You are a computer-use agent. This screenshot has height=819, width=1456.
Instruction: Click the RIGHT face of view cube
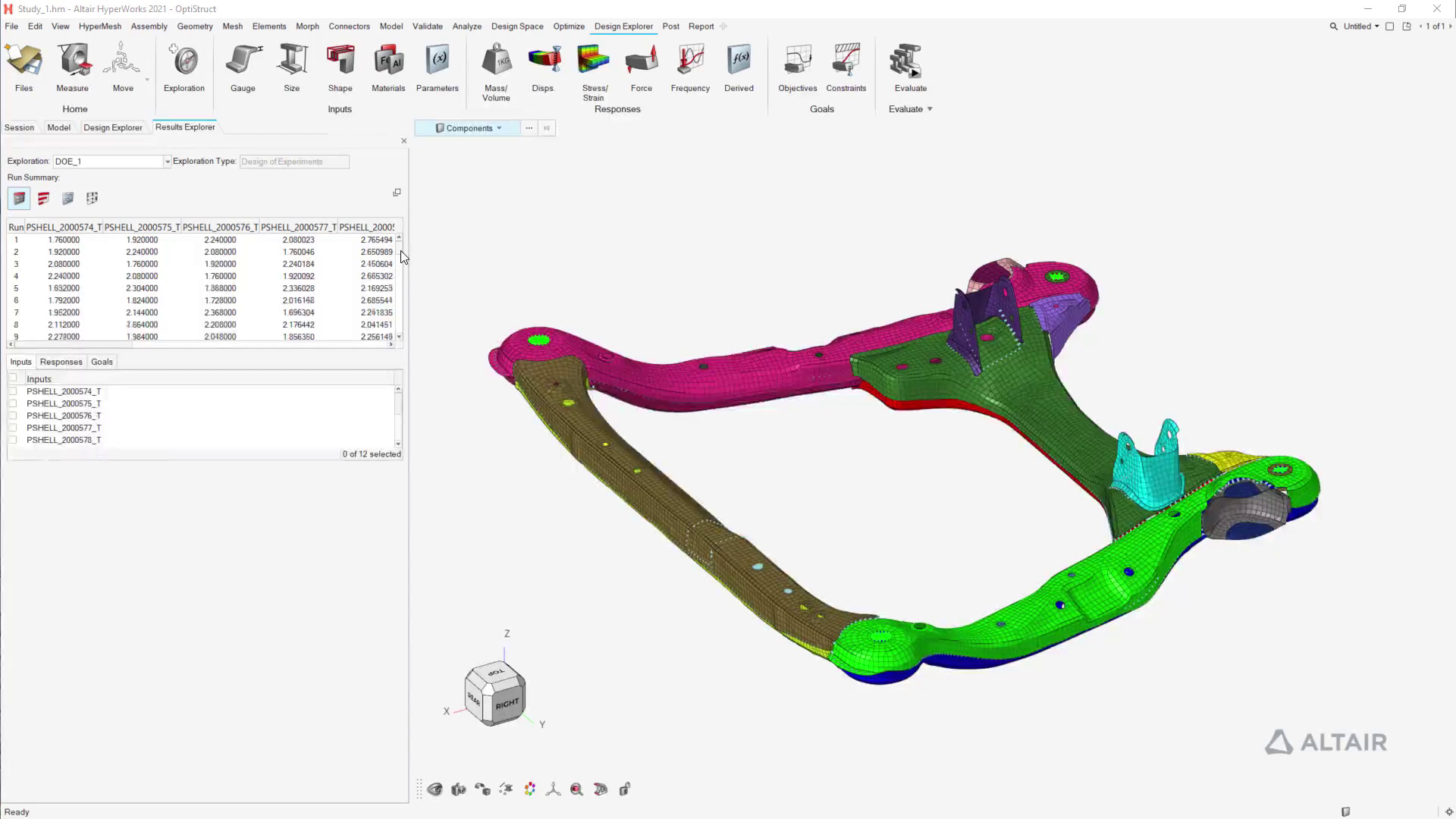tap(507, 703)
